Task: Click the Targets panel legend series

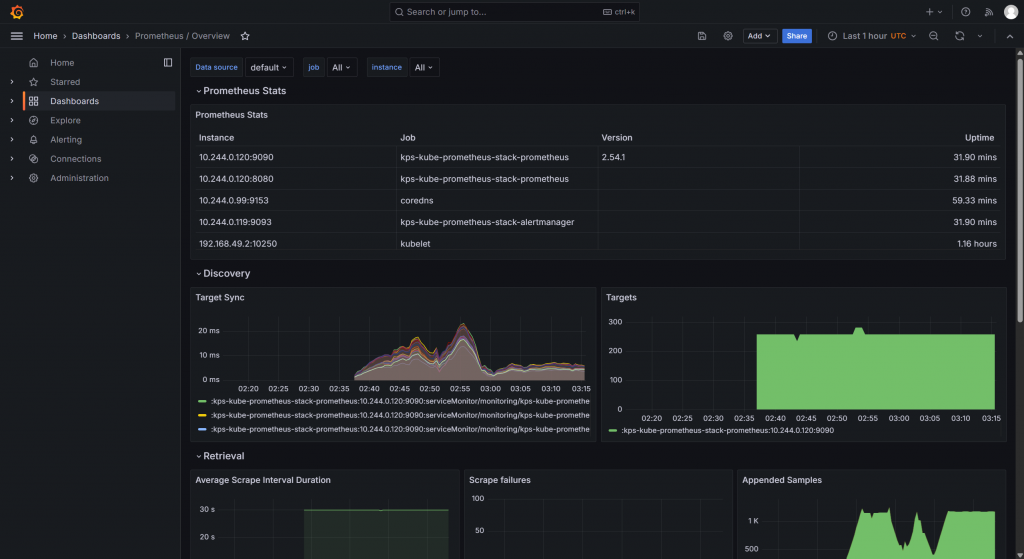Action: tap(727, 430)
